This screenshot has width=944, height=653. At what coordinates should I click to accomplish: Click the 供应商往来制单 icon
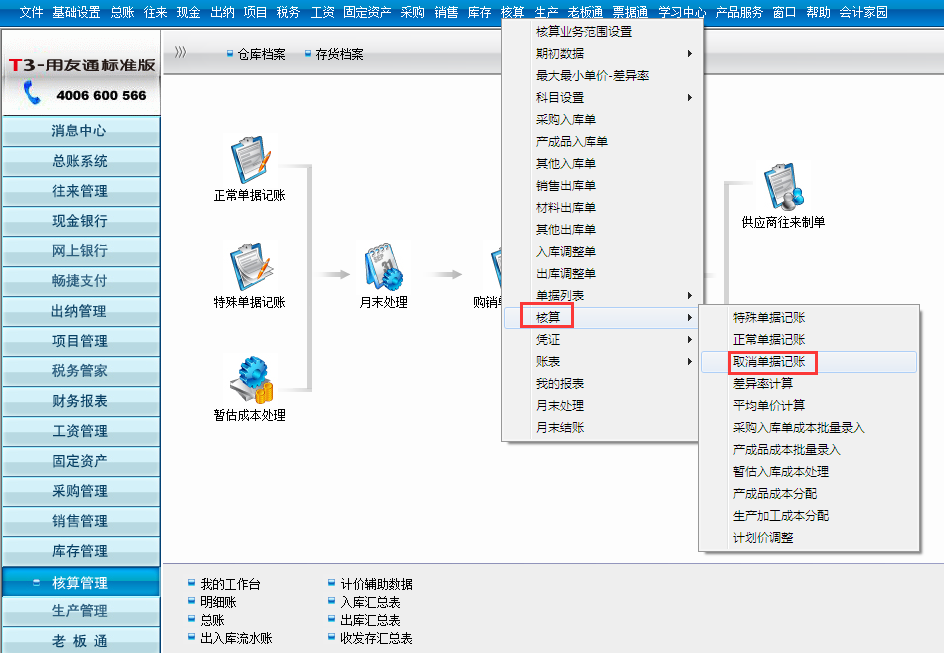pos(782,186)
